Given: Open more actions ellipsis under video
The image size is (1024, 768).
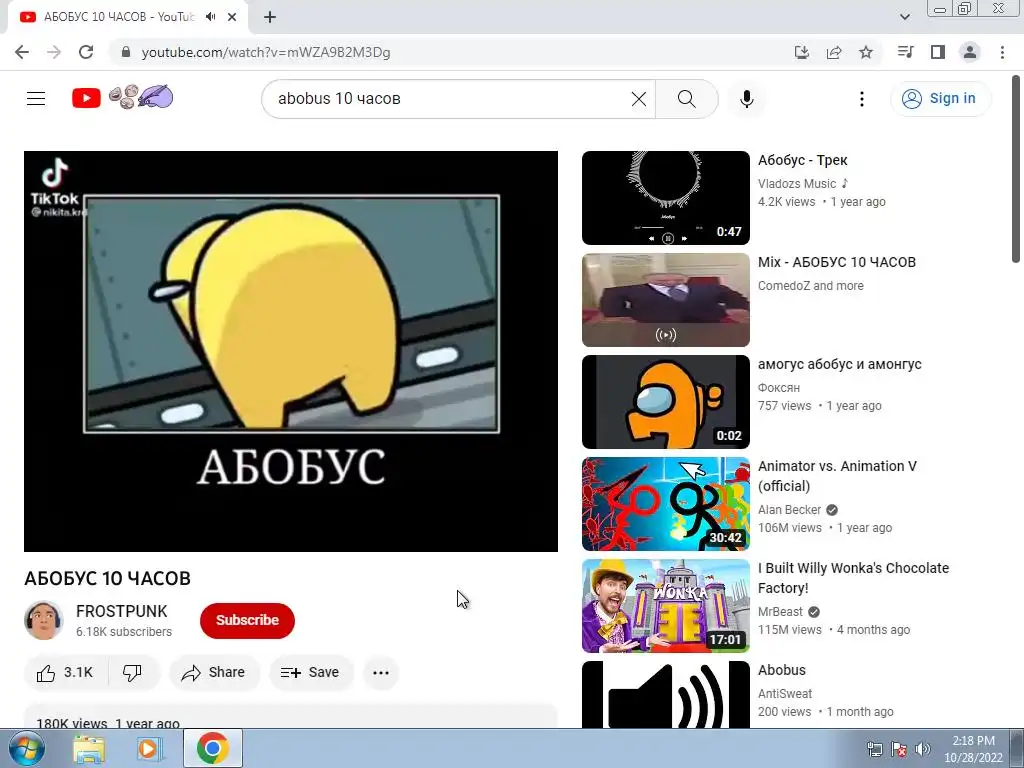Looking at the screenshot, I should point(381,673).
